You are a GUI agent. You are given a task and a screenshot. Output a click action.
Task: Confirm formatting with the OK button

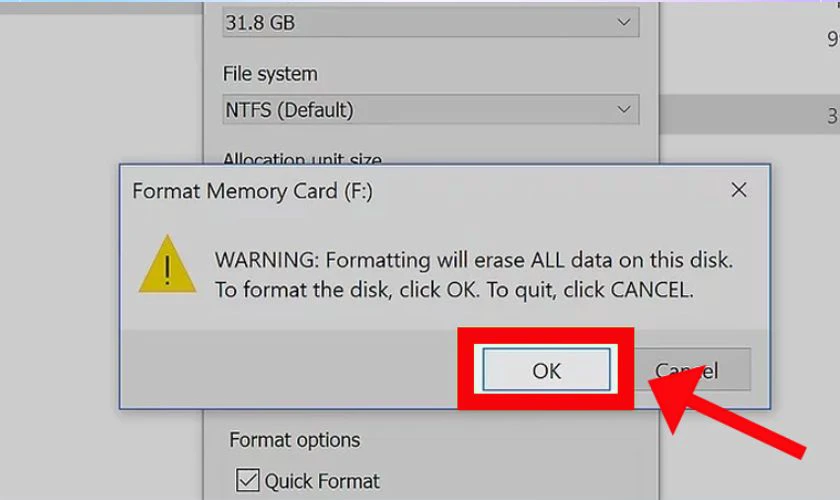546,370
